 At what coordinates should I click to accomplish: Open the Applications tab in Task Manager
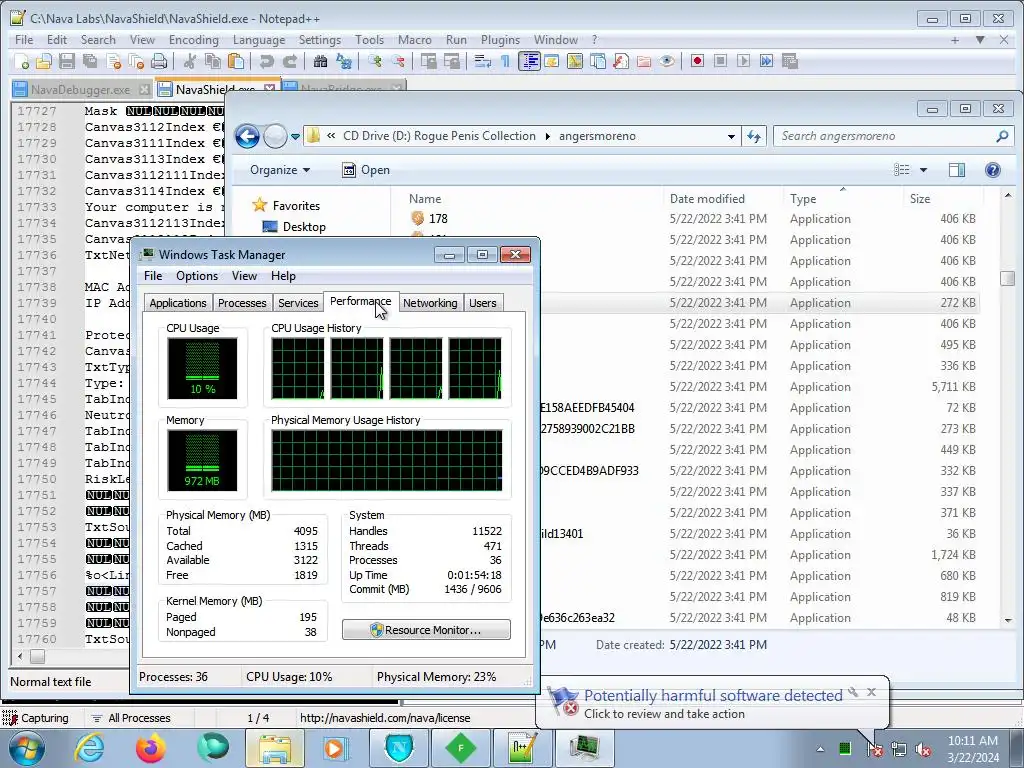point(178,303)
